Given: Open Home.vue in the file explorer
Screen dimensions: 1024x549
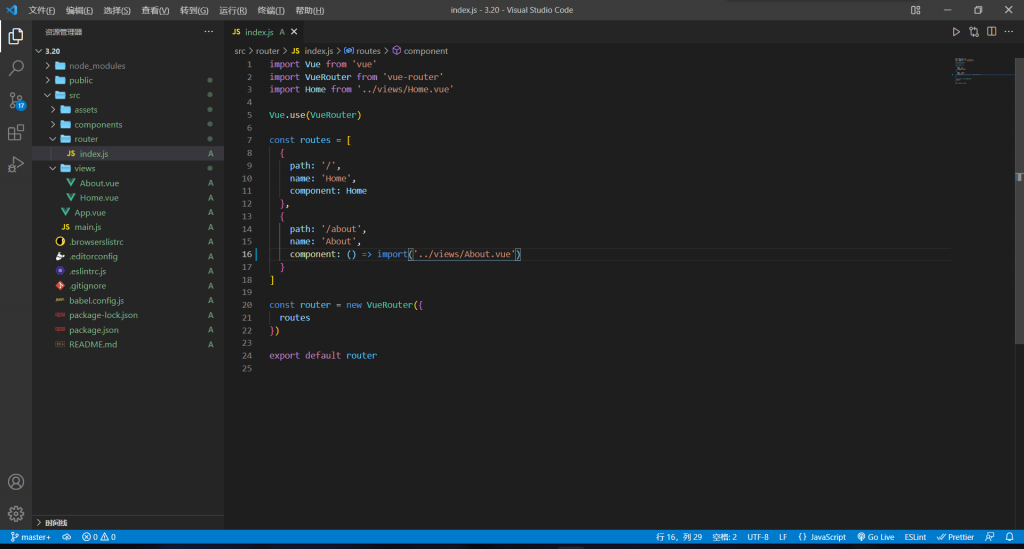Looking at the screenshot, I should [x=99, y=197].
